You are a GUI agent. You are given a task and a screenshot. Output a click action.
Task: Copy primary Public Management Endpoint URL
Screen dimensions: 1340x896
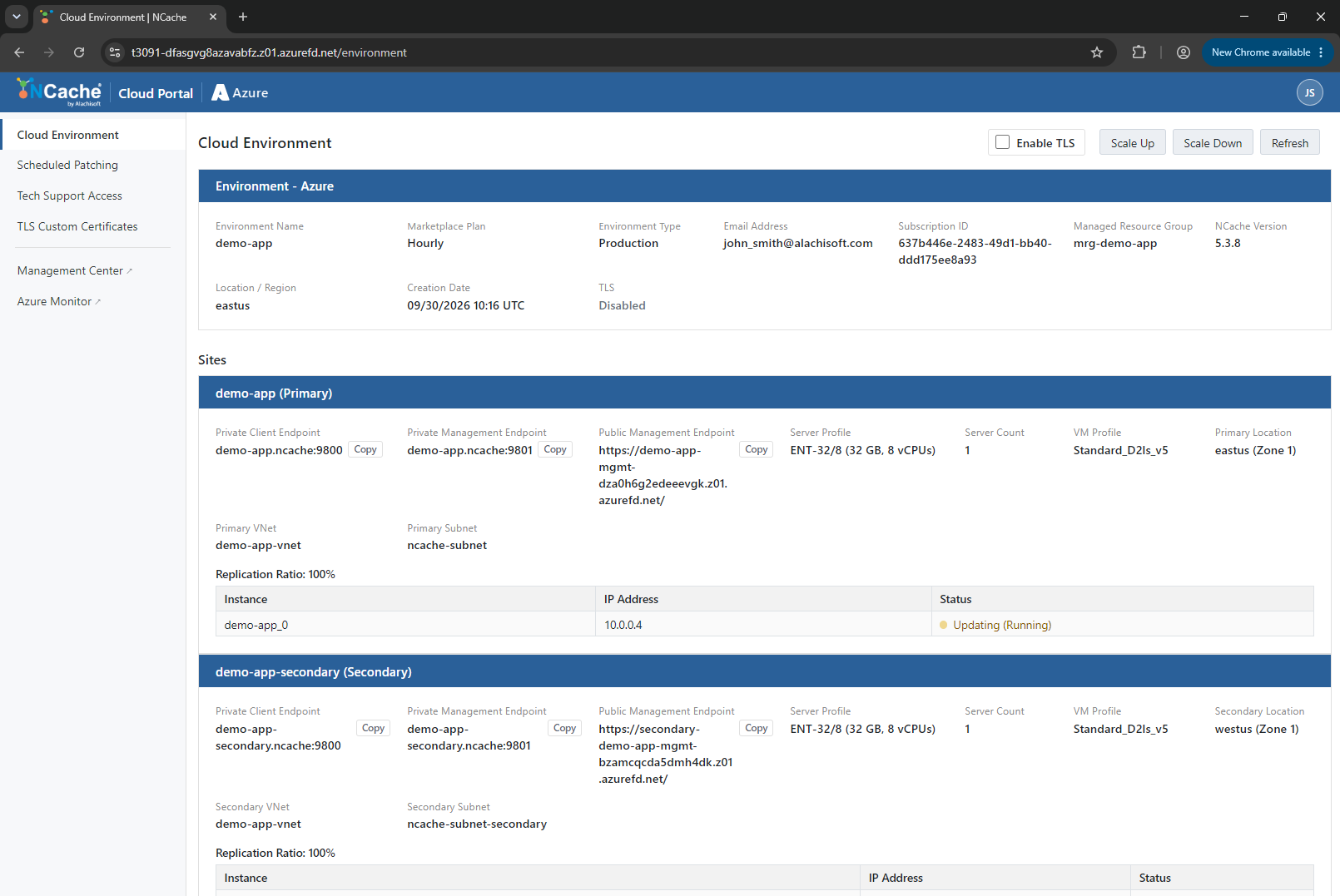coord(756,449)
